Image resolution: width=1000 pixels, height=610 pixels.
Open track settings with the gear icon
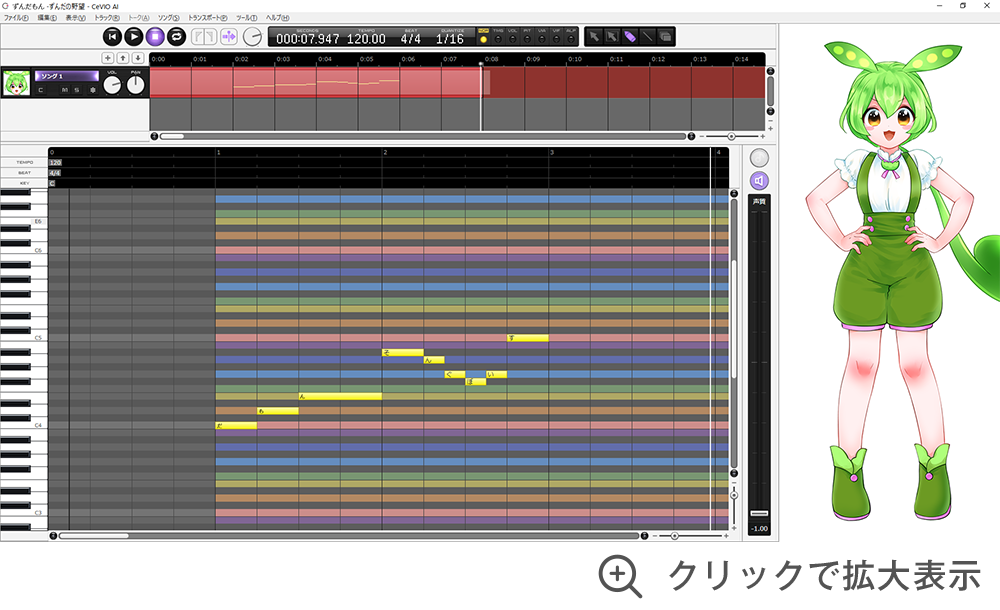point(93,90)
